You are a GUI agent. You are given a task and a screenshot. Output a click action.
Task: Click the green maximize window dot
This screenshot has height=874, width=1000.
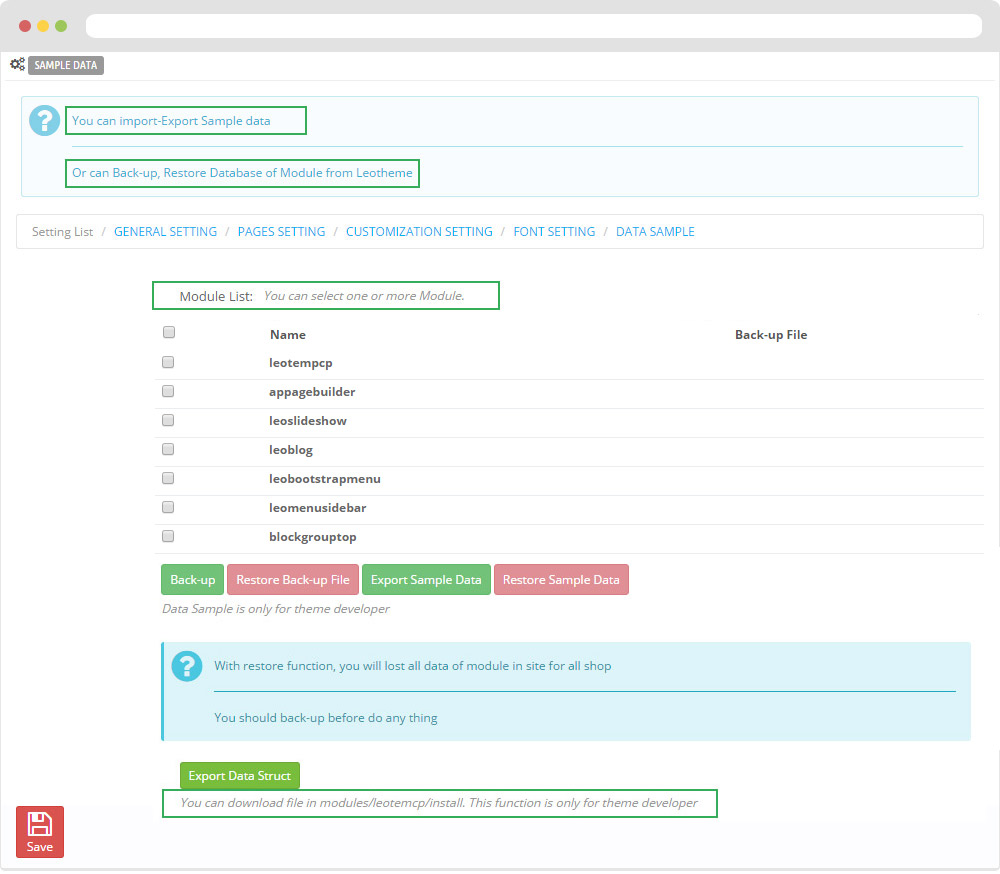(x=61, y=26)
